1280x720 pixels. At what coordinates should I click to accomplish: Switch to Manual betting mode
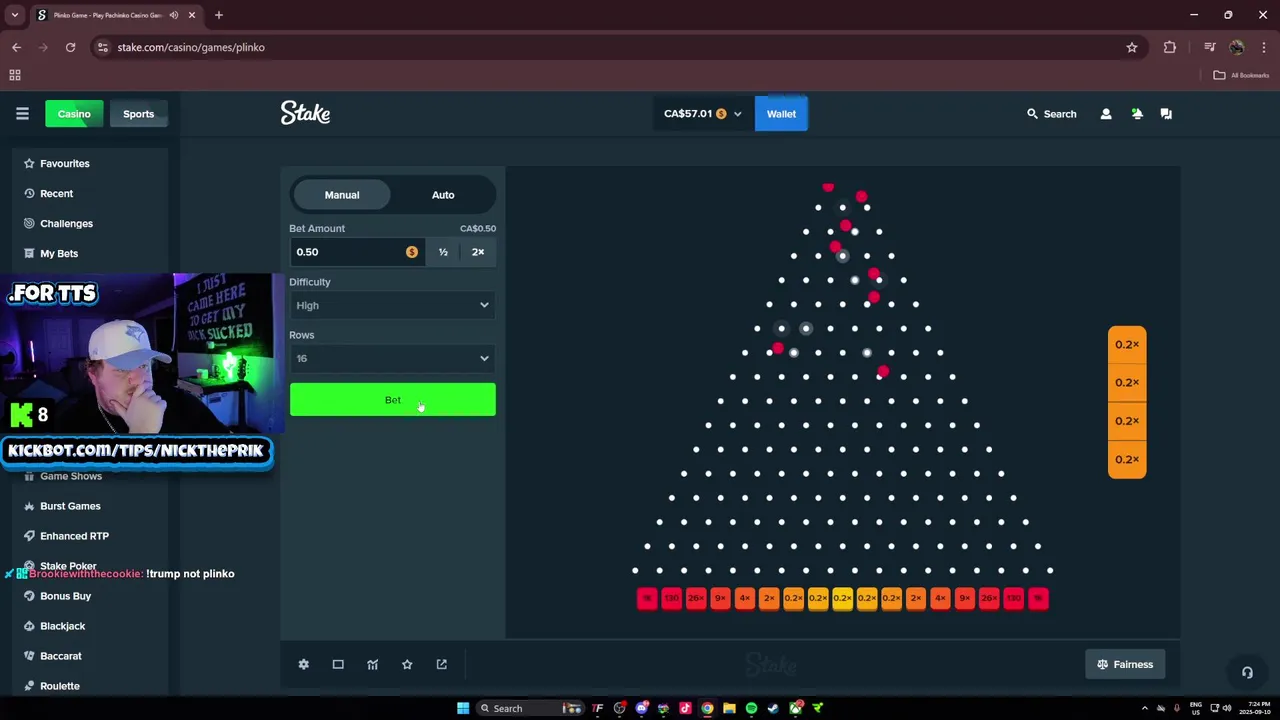(x=342, y=195)
